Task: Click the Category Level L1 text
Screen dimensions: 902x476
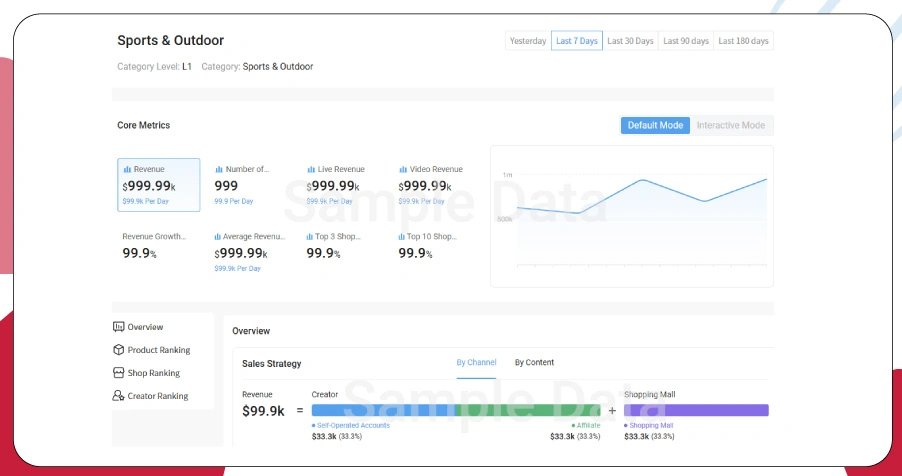Action: pos(154,67)
